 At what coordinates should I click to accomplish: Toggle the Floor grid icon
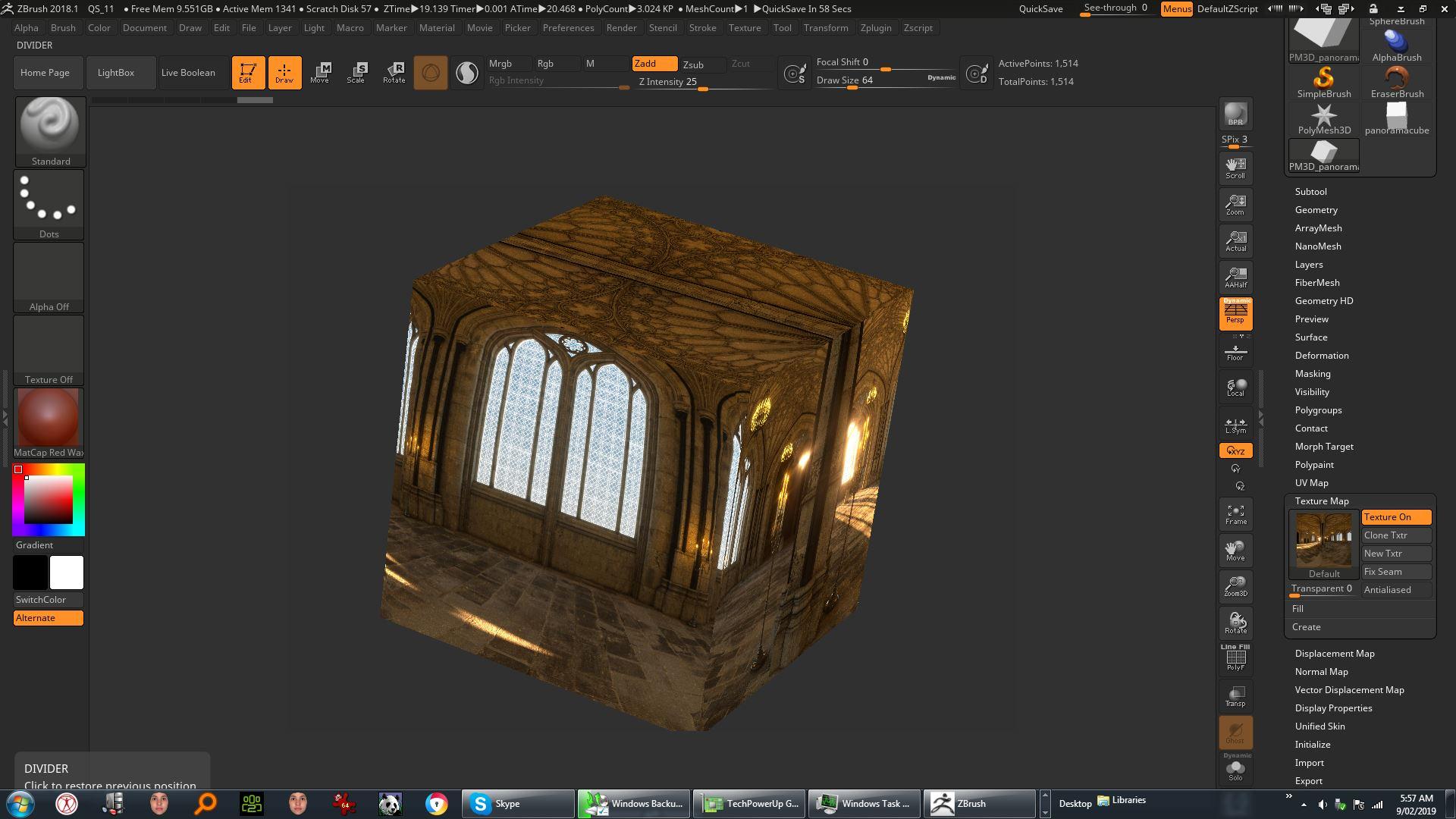point(1235,352)
